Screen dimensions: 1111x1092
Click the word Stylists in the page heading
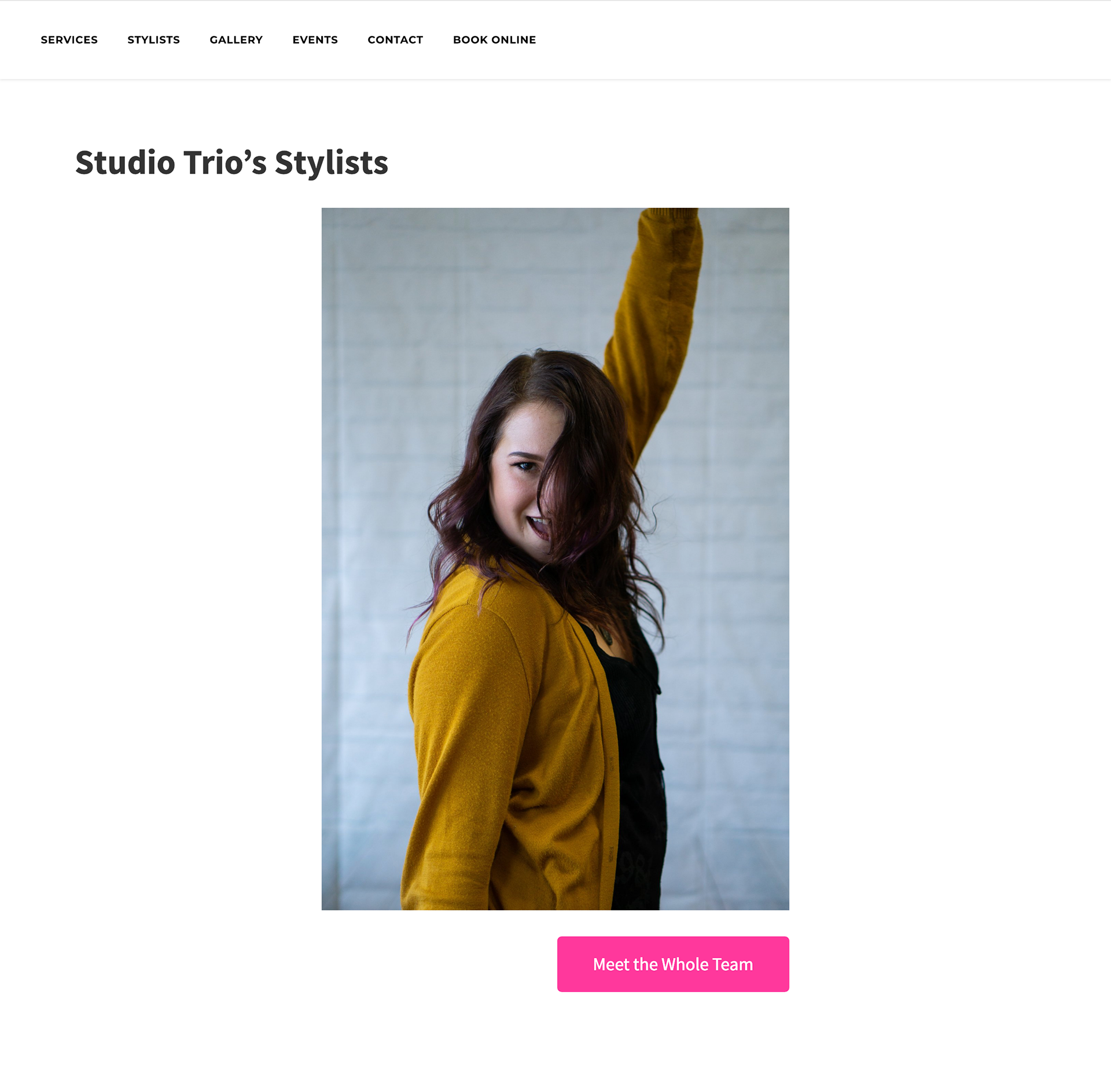(331, 163)
